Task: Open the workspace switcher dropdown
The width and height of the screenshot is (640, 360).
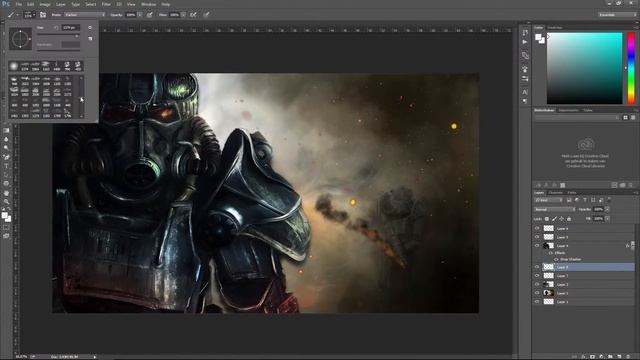Action: pos(618,15)
